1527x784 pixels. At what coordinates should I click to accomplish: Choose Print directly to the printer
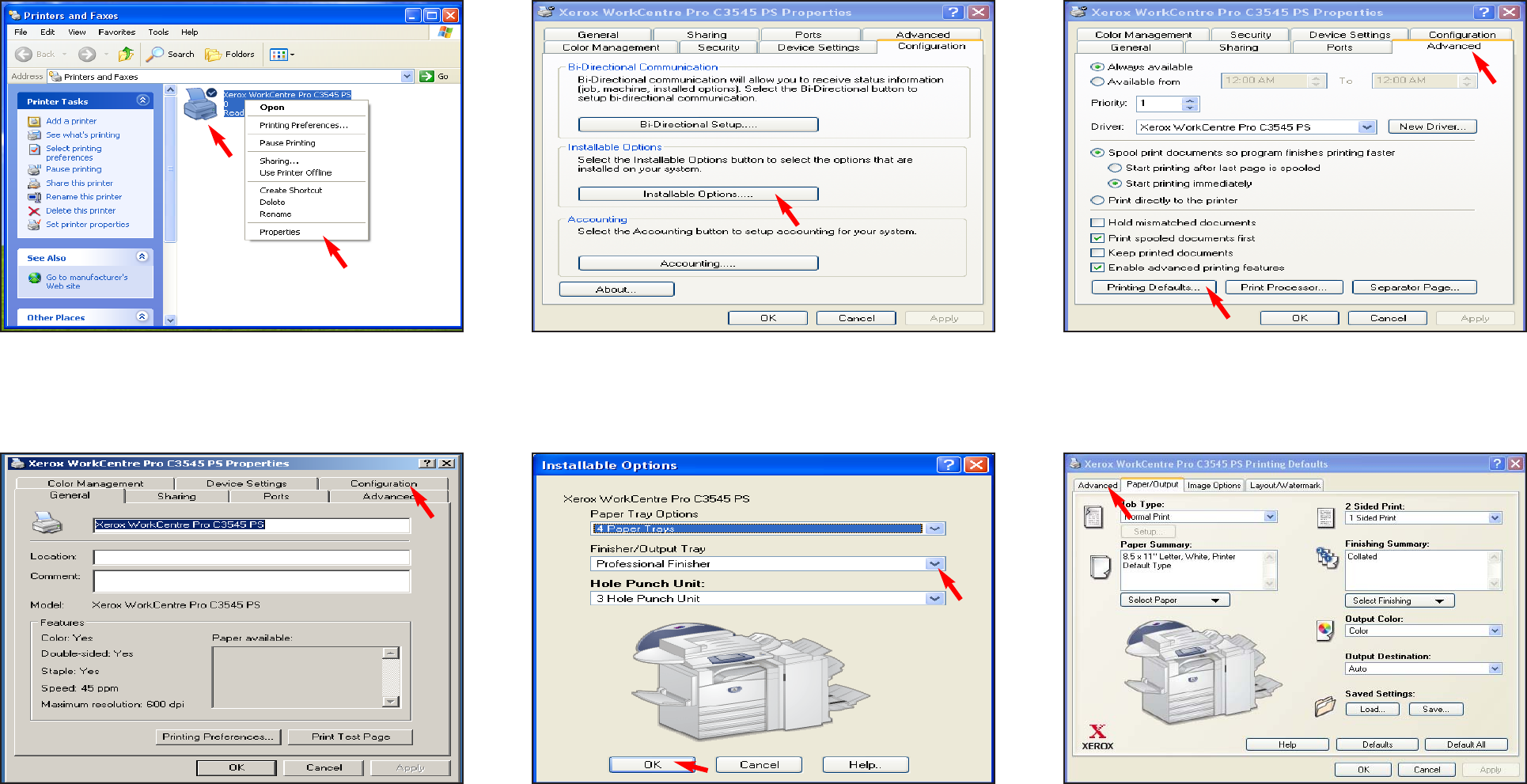tap(1097, 200)
